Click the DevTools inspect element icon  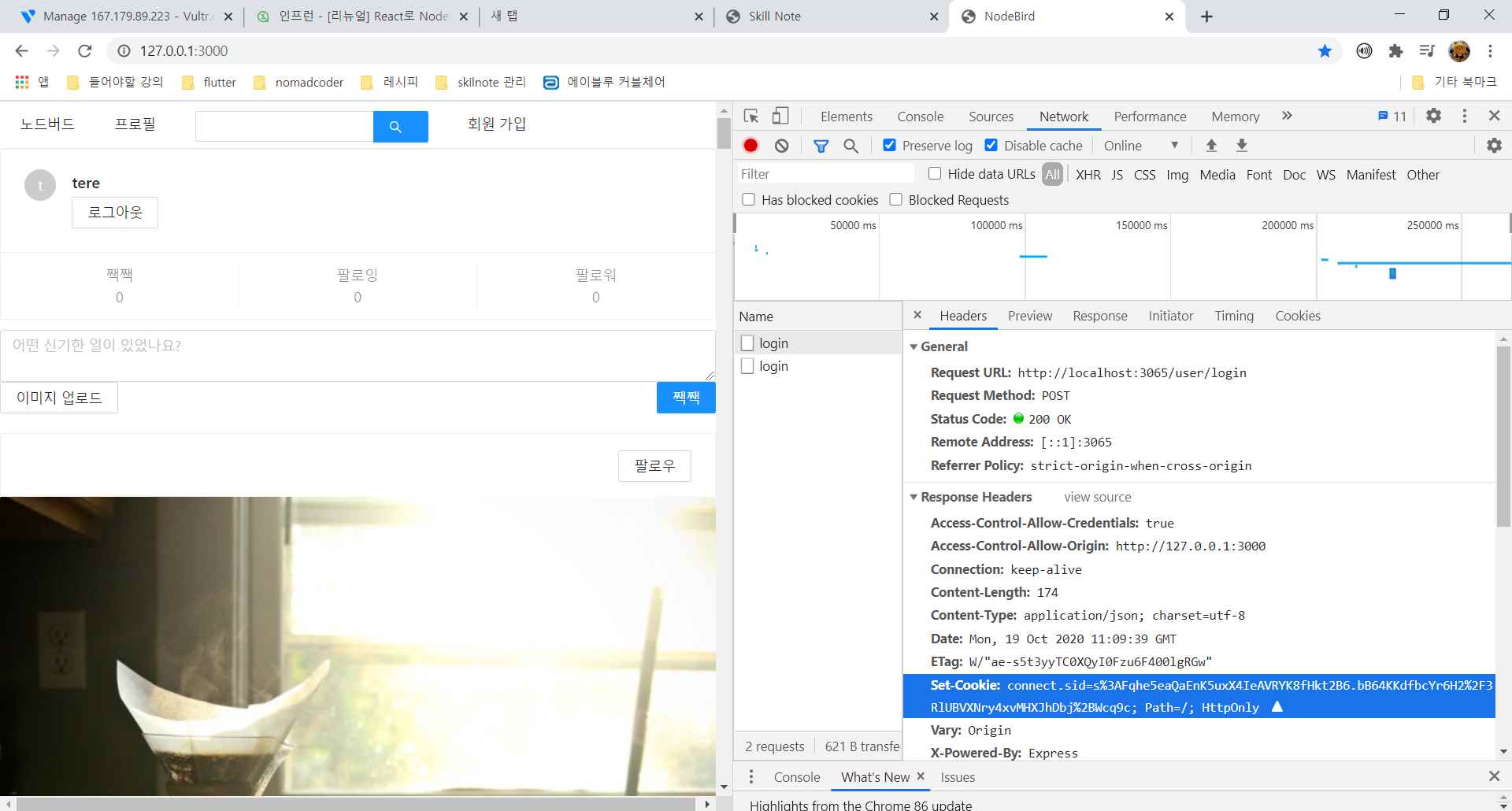[750, 117]
